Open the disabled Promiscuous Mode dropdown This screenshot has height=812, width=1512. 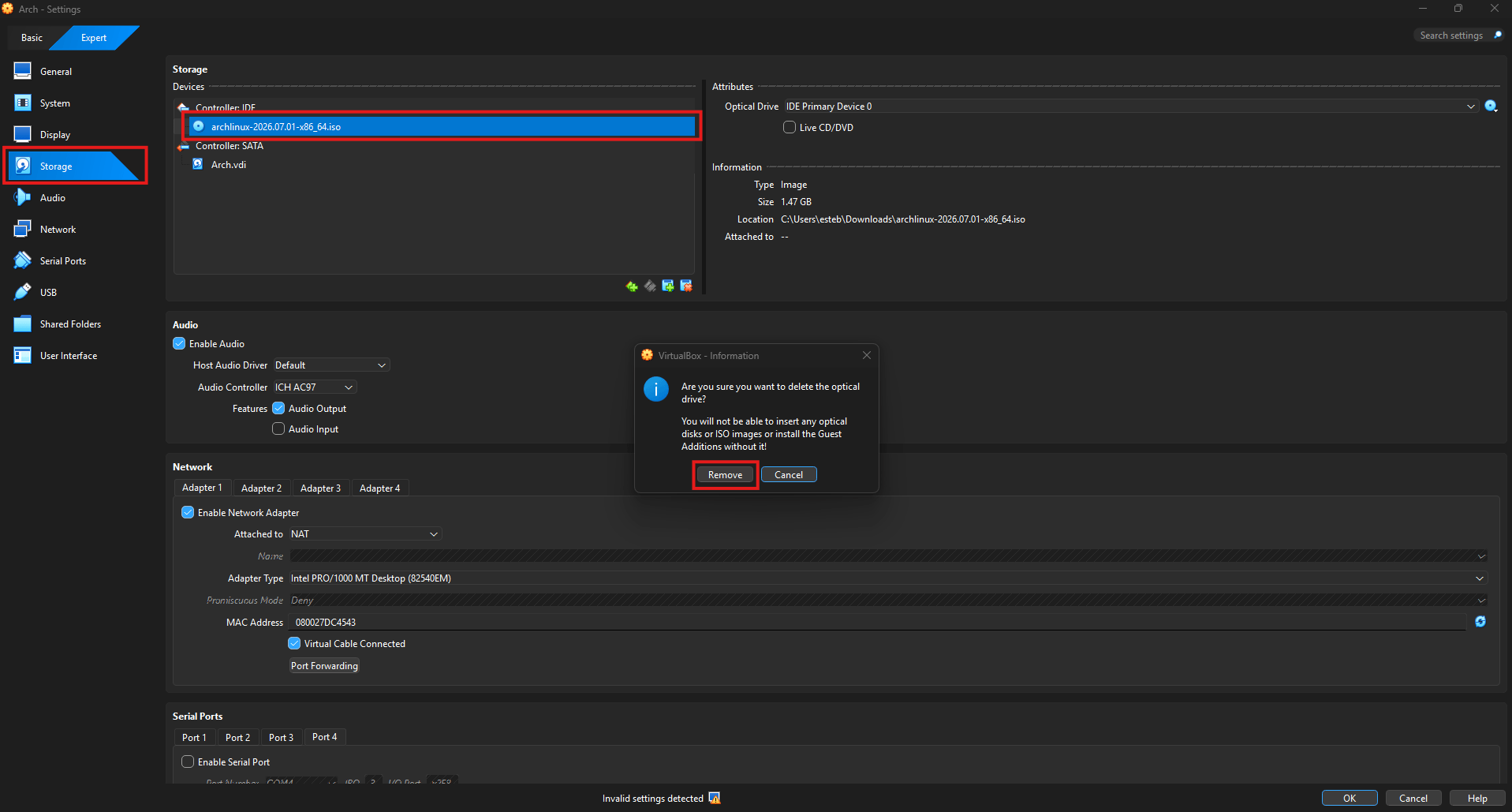(x=888, y=601)
